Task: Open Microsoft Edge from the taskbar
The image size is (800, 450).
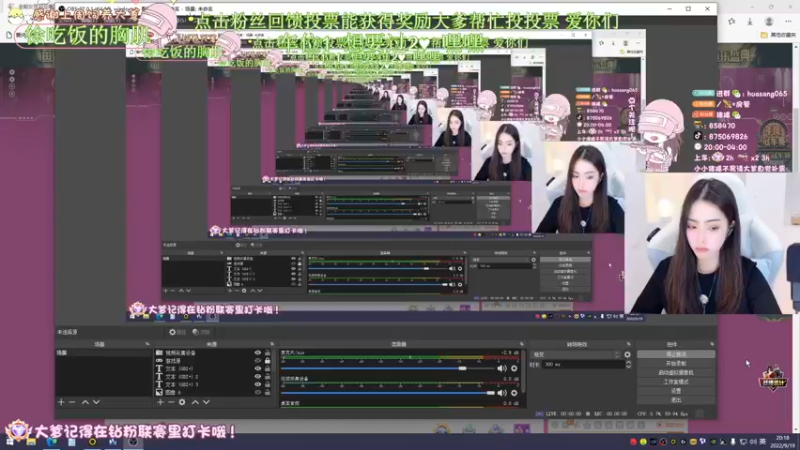Action: tap(52, 442)
